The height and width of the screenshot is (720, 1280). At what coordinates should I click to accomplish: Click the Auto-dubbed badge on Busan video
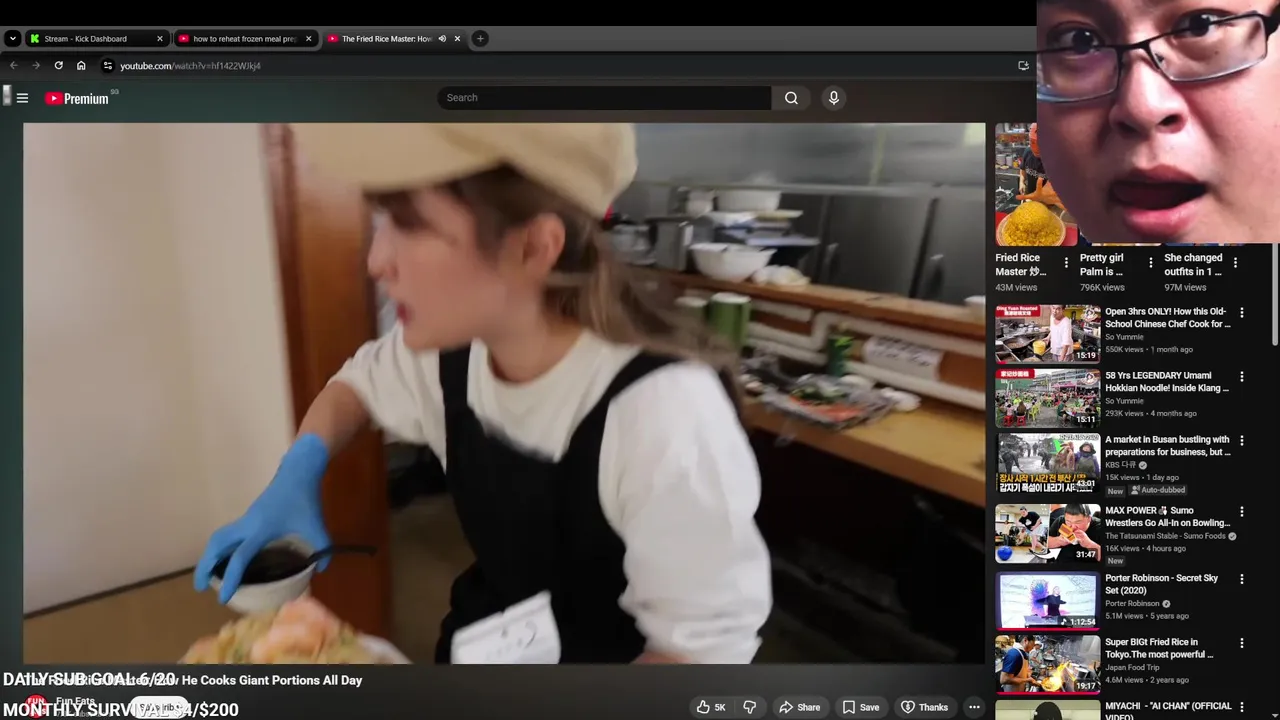(1158, 490)
